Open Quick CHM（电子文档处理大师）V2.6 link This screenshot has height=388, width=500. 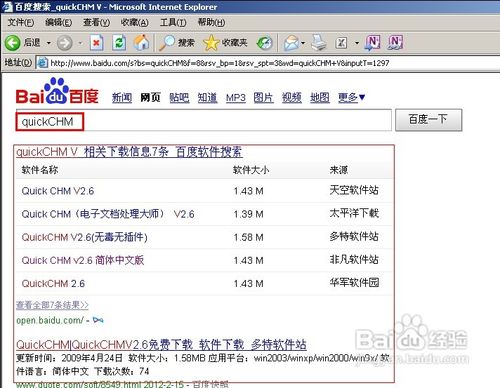point(108,214)
